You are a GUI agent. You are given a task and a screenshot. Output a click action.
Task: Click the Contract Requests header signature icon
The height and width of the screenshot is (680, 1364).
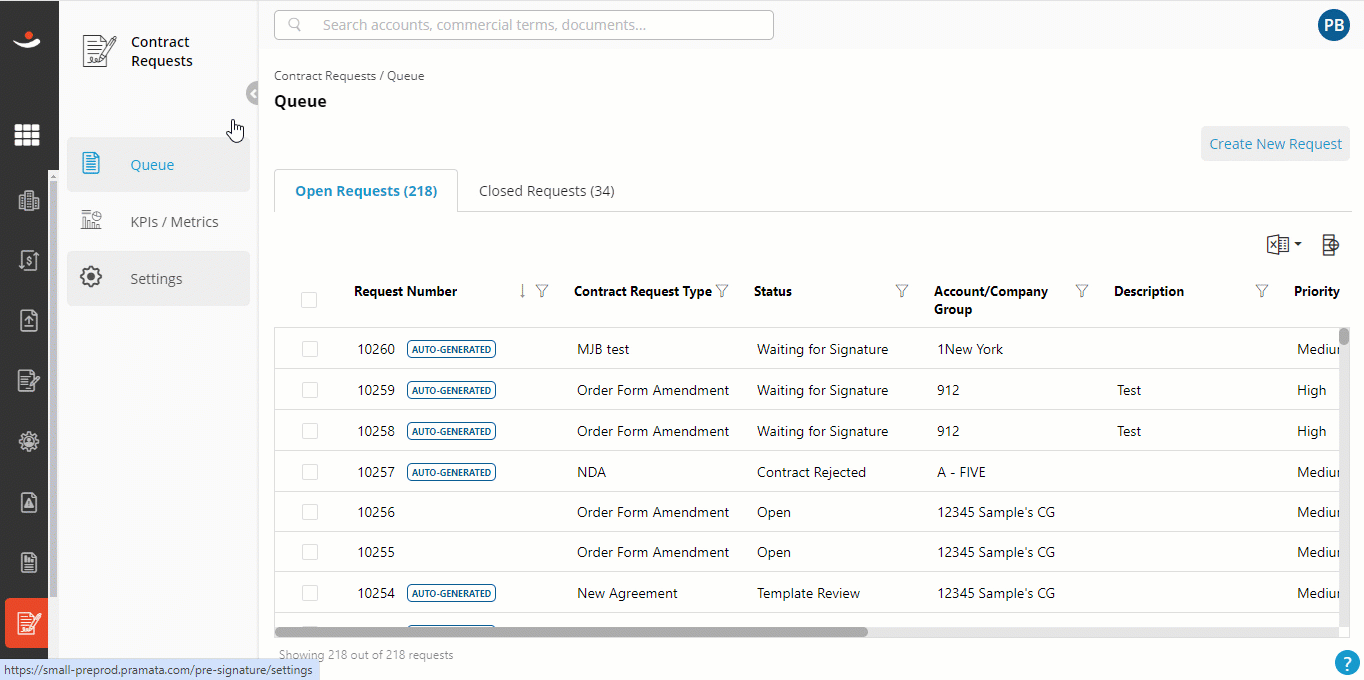[98, 51]
